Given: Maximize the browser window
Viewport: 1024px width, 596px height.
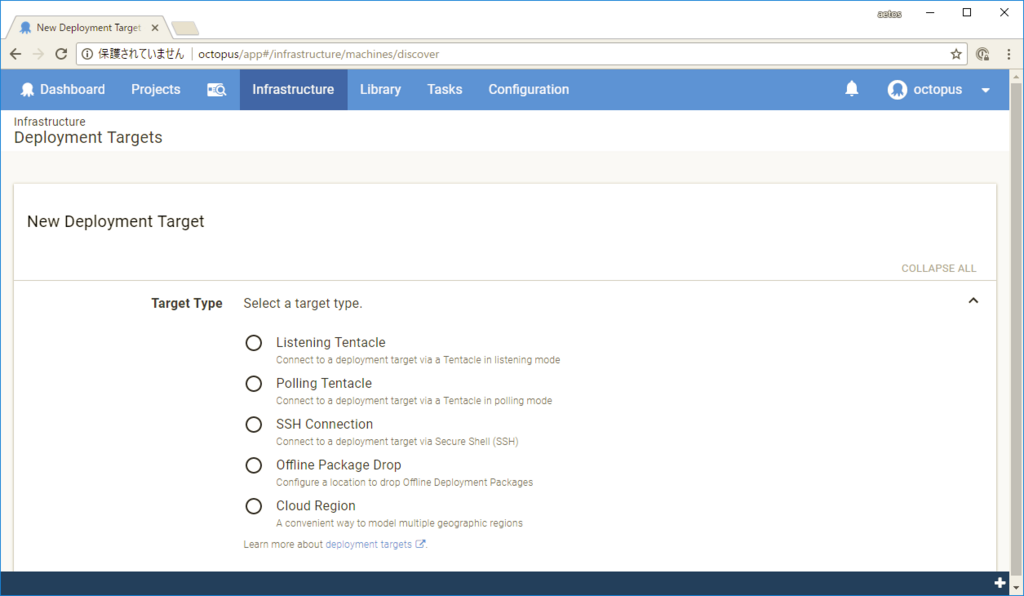Looking at the screenshot, I should [x=967, y=12].
